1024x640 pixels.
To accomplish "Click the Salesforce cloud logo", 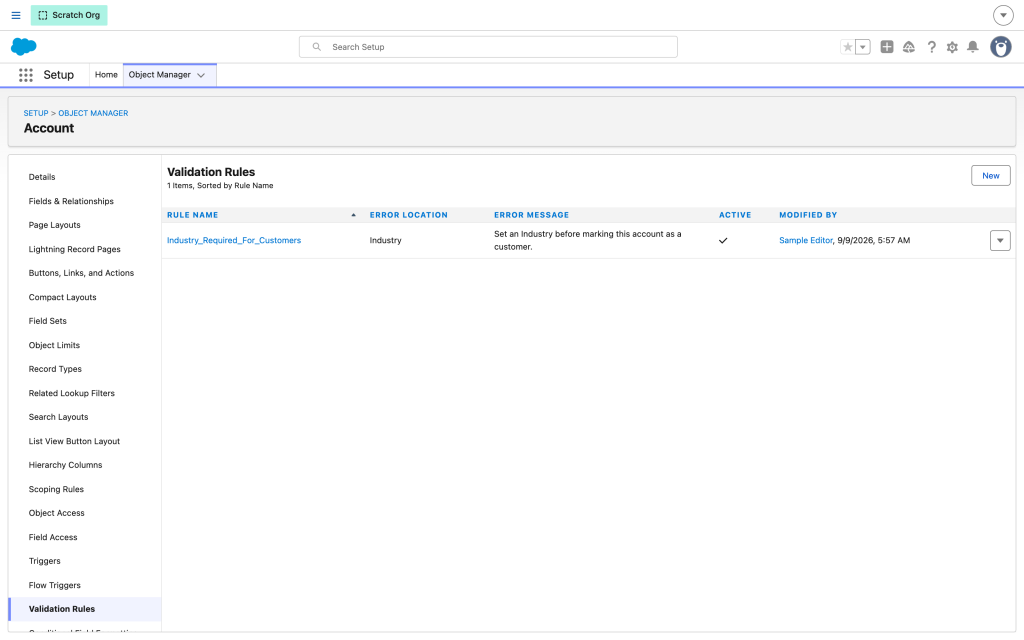I will (24, 46).
